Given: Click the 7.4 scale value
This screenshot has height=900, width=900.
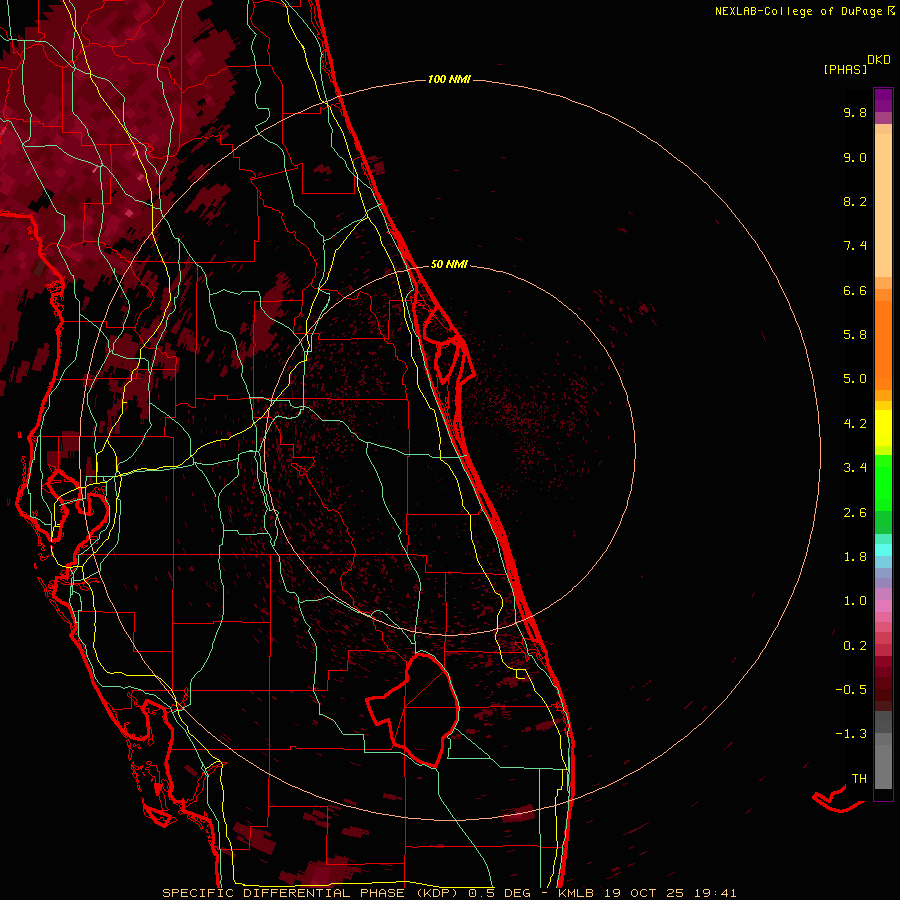Looking at the screenshot, I should click(x=855, y=246).
